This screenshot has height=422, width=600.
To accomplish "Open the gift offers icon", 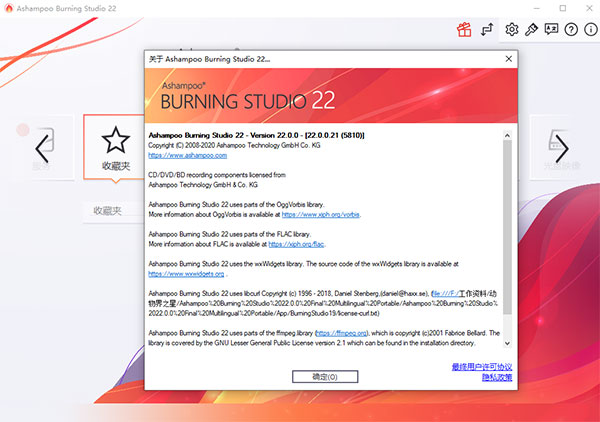I will (x=464, y=29).
